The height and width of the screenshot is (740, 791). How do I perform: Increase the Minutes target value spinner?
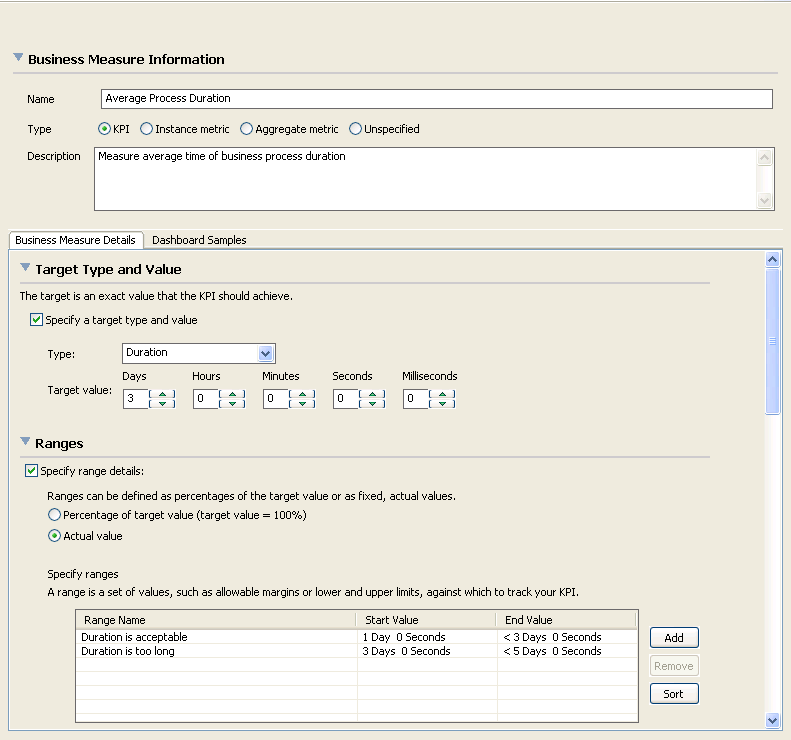[x=302, y=394]
